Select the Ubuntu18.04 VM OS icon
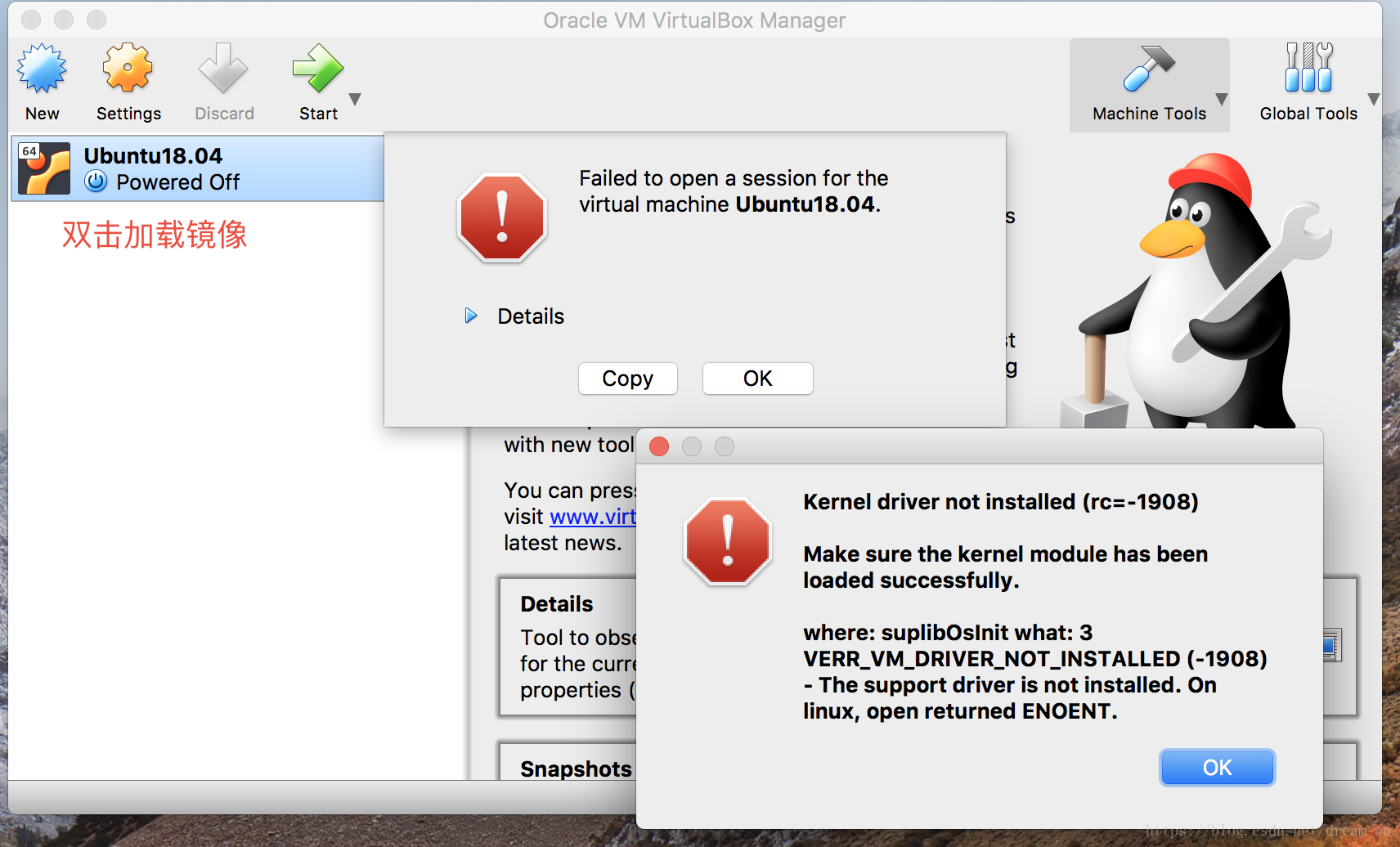1400x847 pixels. click(x=44, y=168)
